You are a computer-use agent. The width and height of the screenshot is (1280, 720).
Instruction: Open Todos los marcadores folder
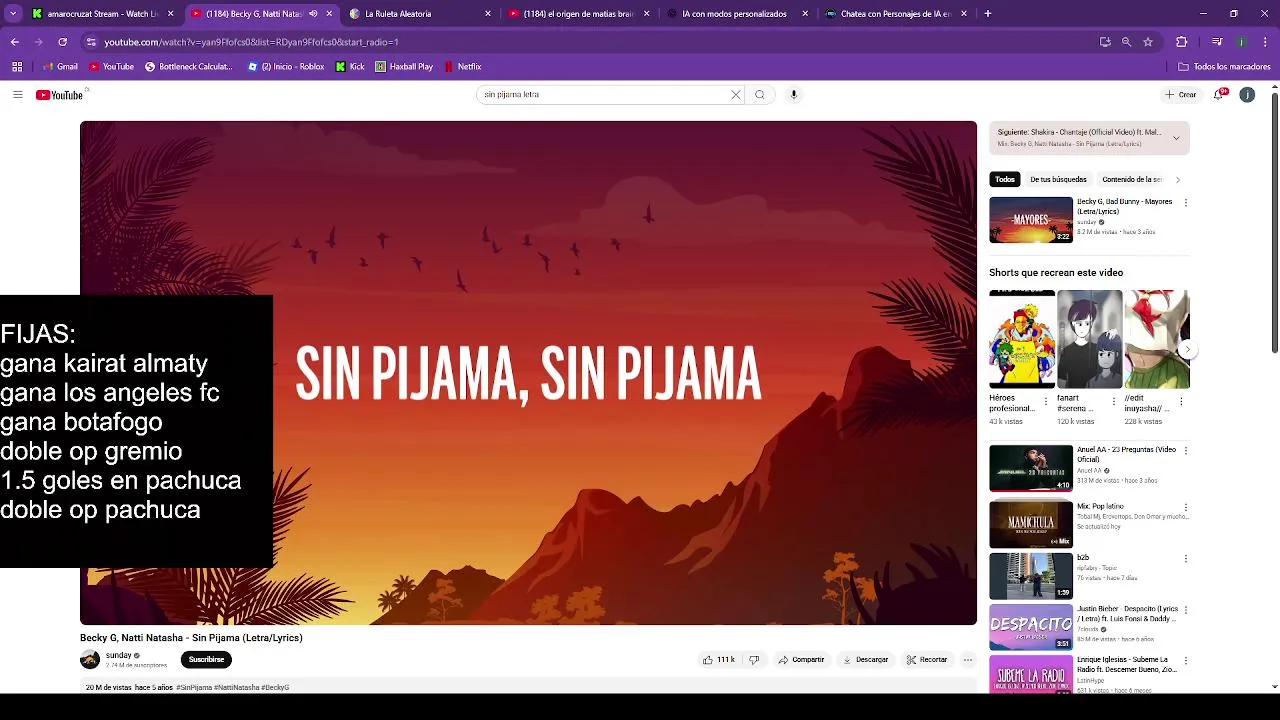[x=1225, y=67]
